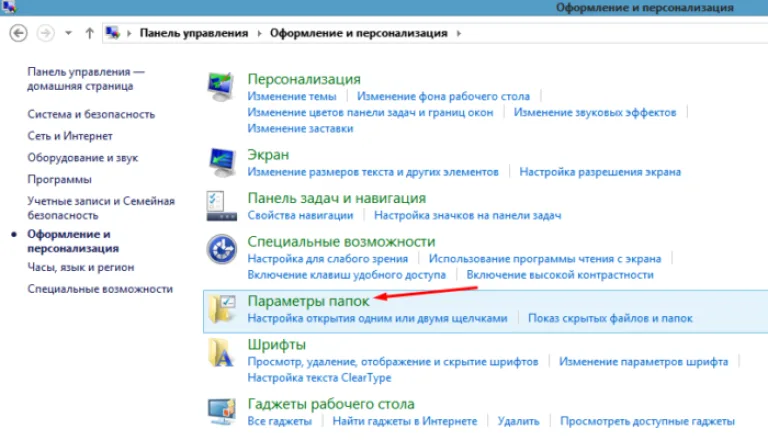Viewport: 768px width, 440px height.
Task: Open Изменение звуковых эффектов
Action: (x=595, y=112)
